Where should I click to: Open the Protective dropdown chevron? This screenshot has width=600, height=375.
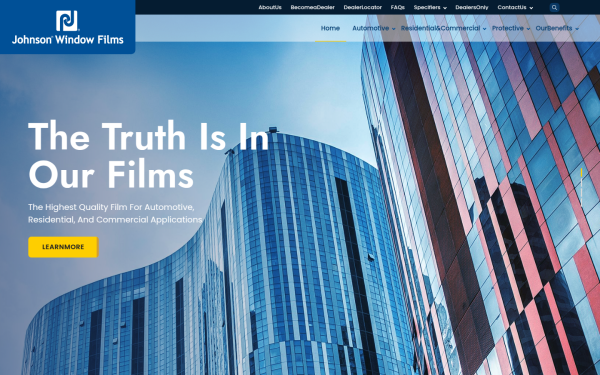(528, 29)
